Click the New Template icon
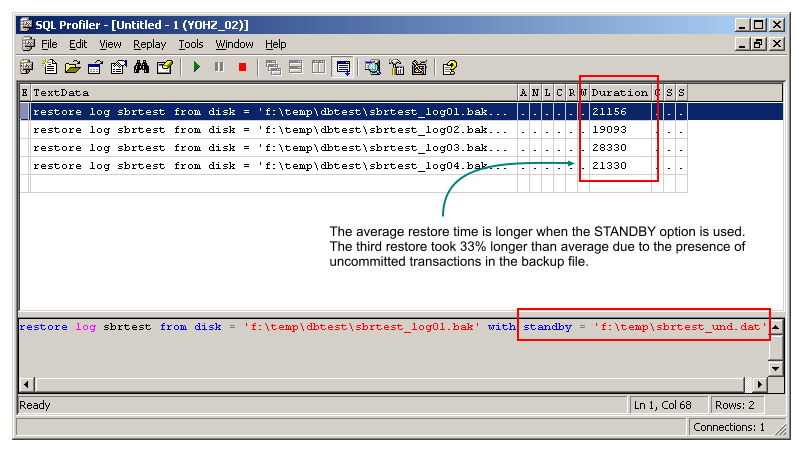The height and width of the screenshot is (449, 796). pos(50,67)
